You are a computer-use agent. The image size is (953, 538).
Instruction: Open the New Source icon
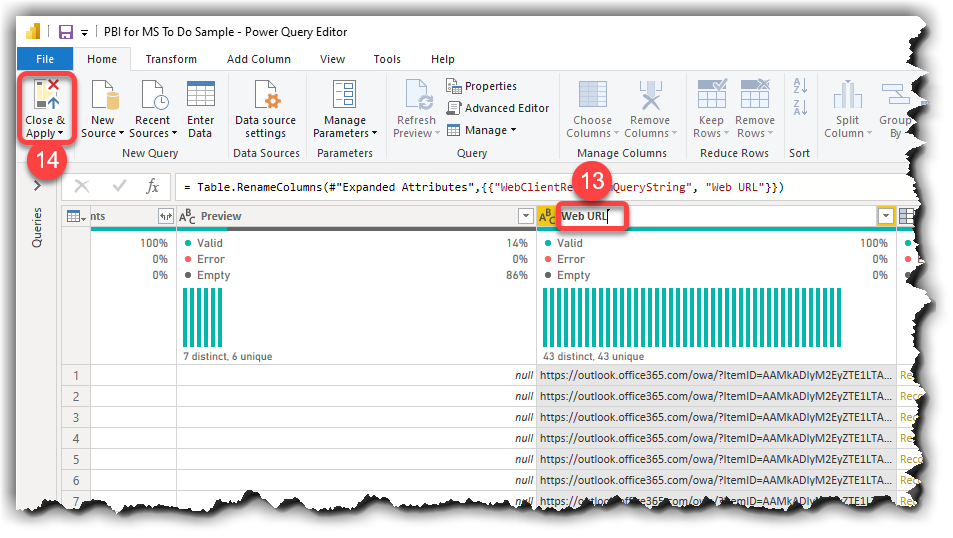click(104, 95)
